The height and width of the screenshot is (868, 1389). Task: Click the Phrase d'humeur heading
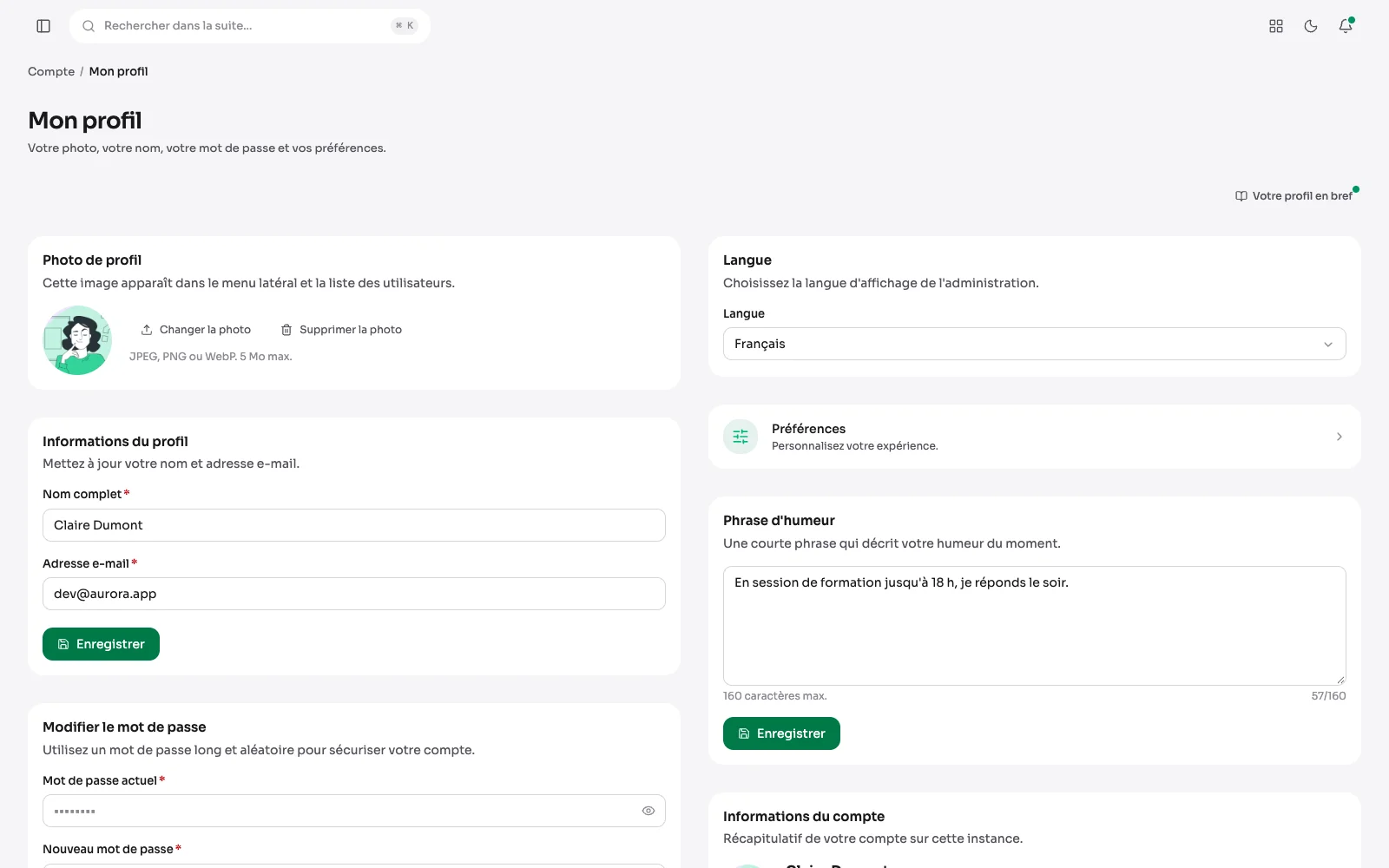[779, 521]
